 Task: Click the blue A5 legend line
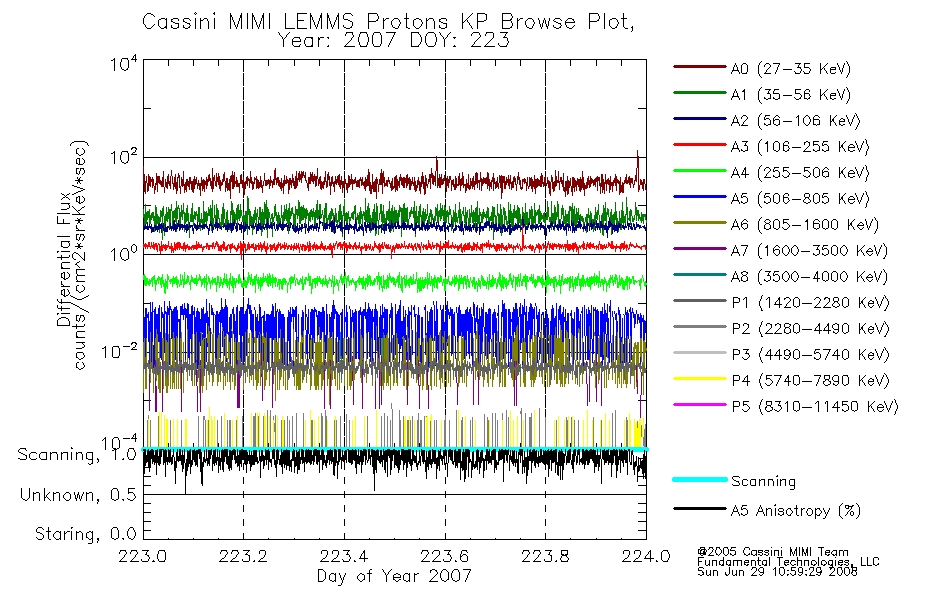pos(700,197)
